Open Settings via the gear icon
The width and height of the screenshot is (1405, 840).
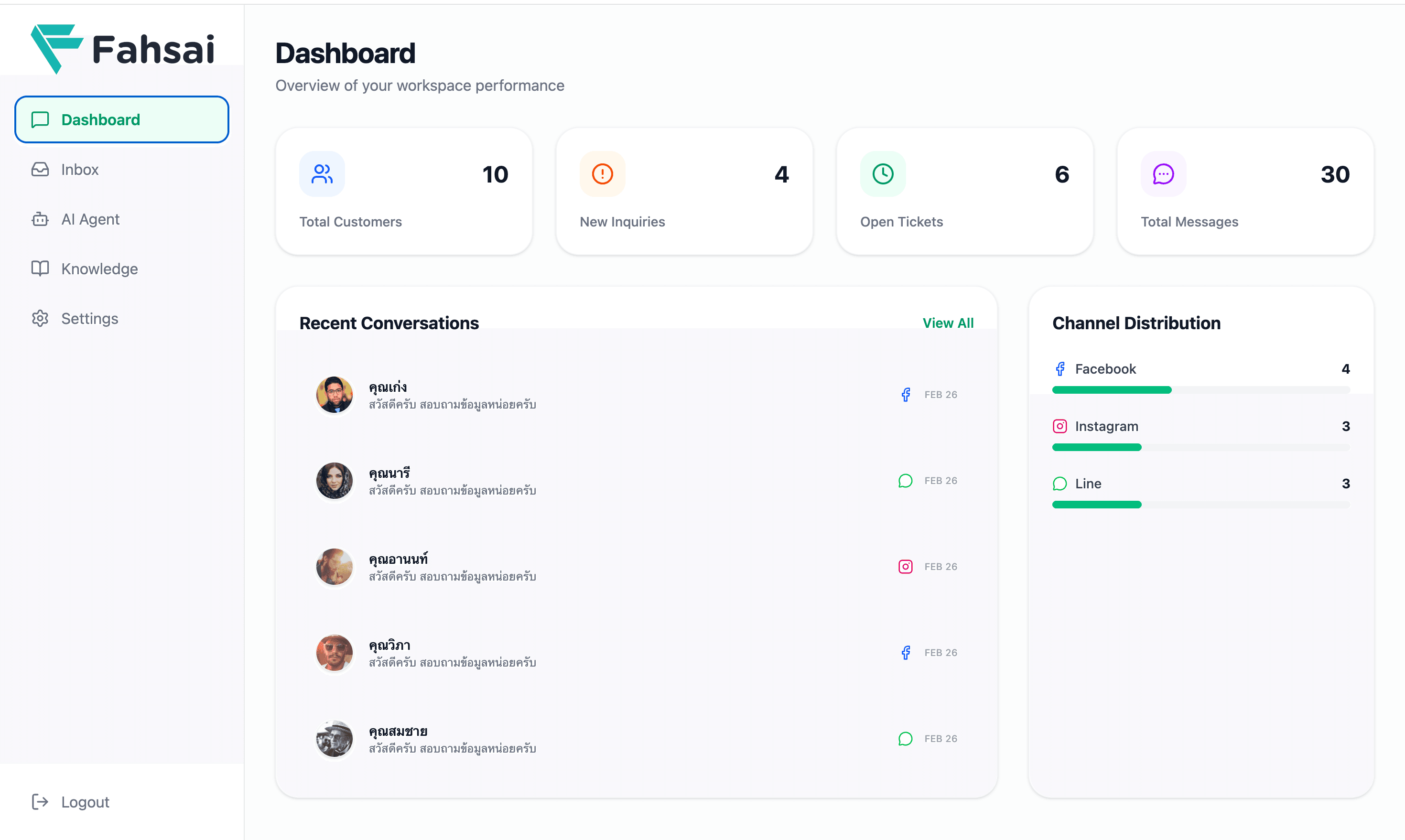40,318
